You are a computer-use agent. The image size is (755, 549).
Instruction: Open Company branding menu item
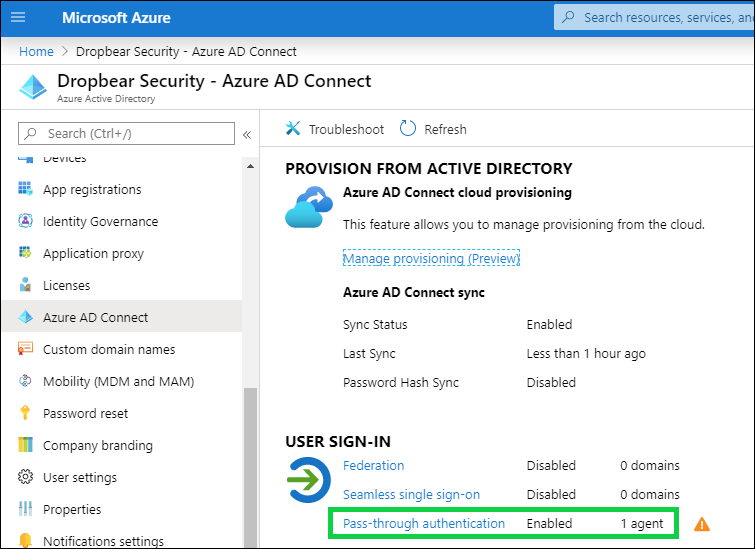(x=121, y=445)
